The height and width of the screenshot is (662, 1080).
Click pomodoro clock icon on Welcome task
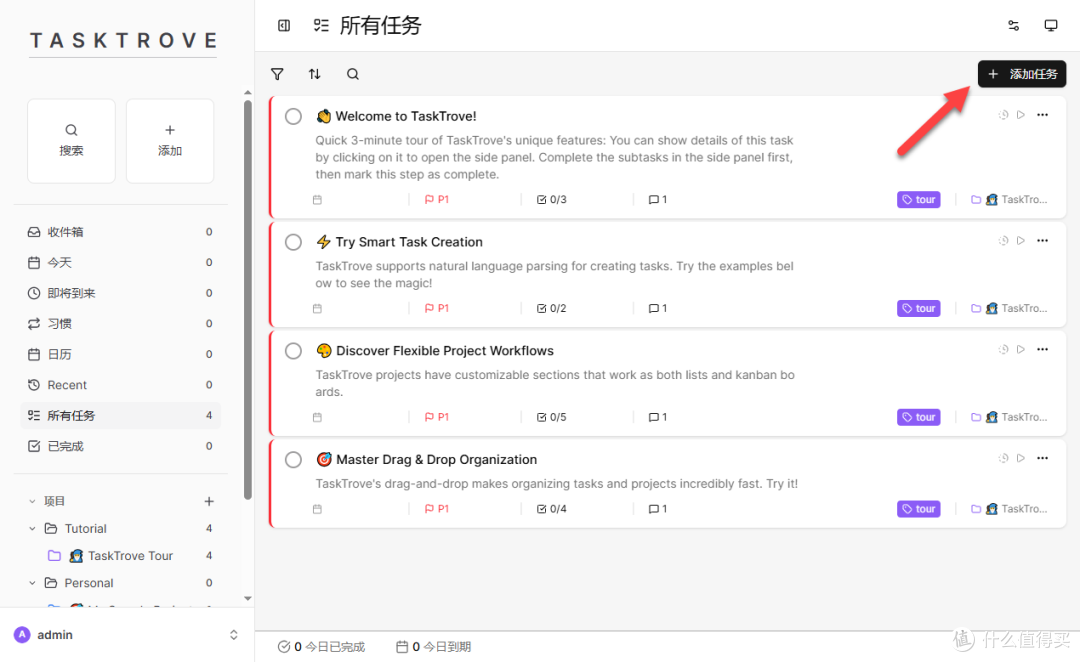pos(1003,115)
